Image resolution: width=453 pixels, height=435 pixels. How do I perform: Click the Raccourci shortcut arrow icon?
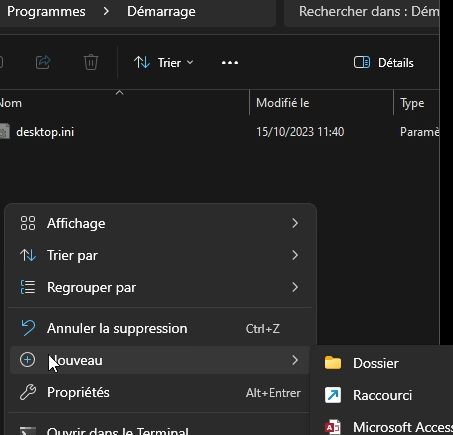(x=333, y=395)
